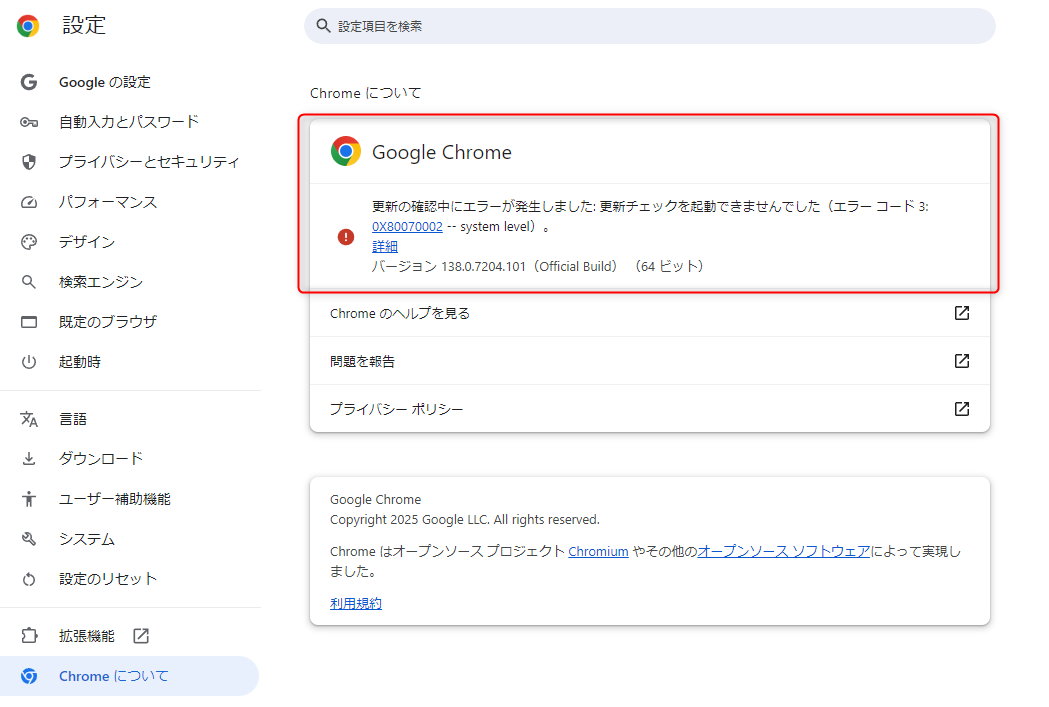Click the accessibility figure icon for ユーザー補助機能
The width and height of the screenshot is (1049, 707).
click(29, 499)
